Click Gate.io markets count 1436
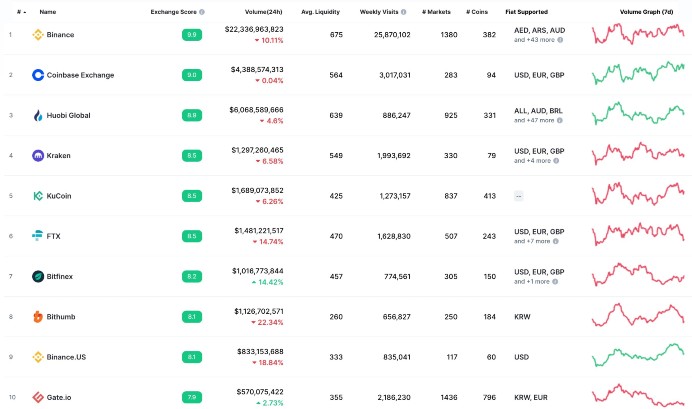This screenshot has height=409, width=692. (x=449, y=398)
